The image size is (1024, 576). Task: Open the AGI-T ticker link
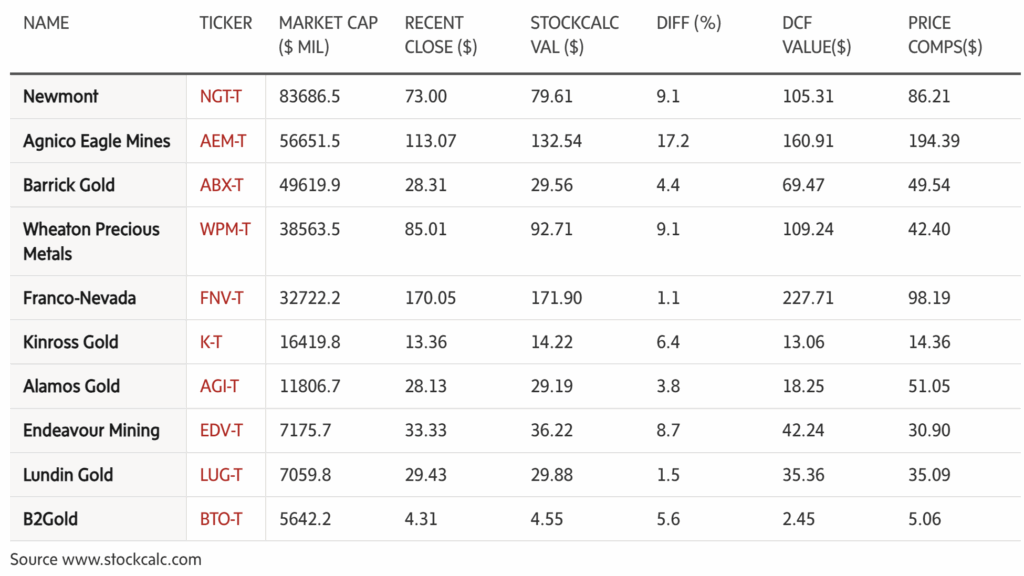click(219, 386)
